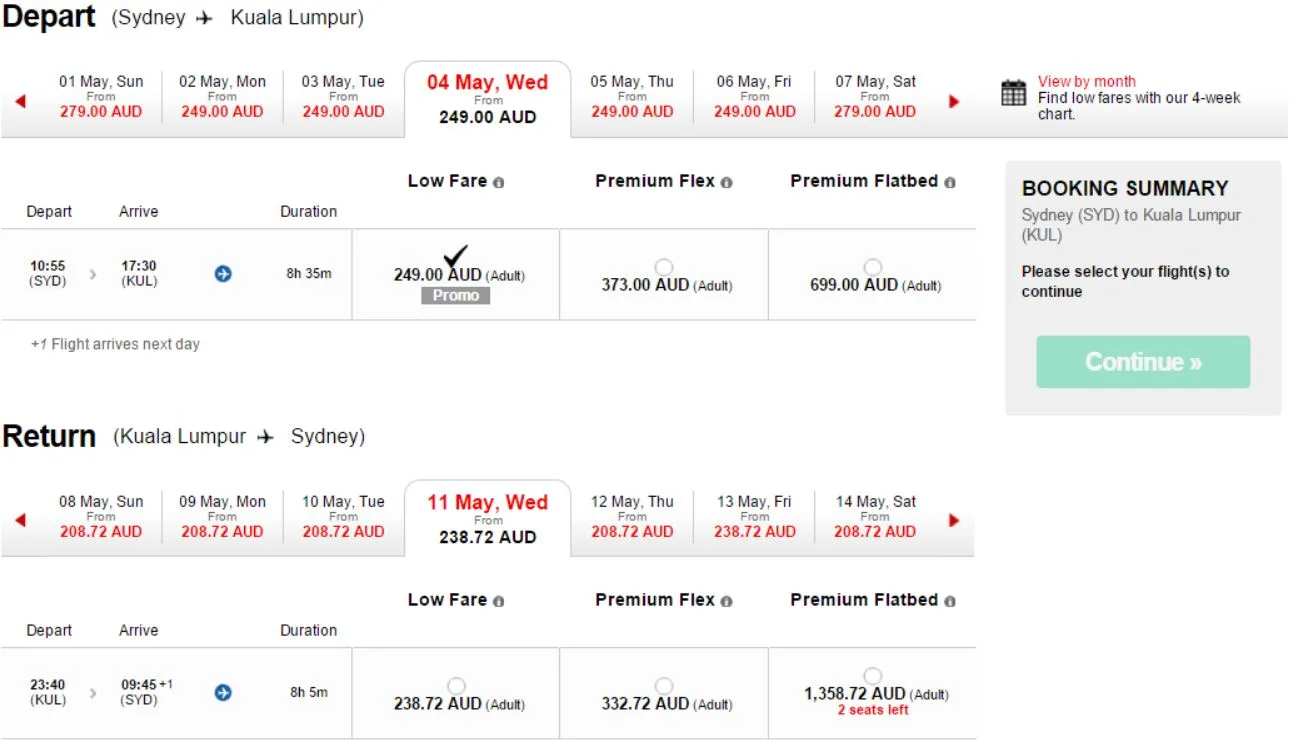Select return Low Fare 238.72 AUD

tap(456, 686)
